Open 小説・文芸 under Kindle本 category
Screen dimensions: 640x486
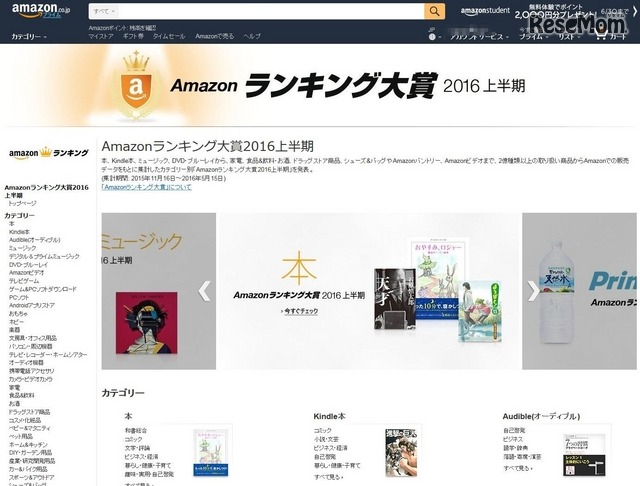327,439
